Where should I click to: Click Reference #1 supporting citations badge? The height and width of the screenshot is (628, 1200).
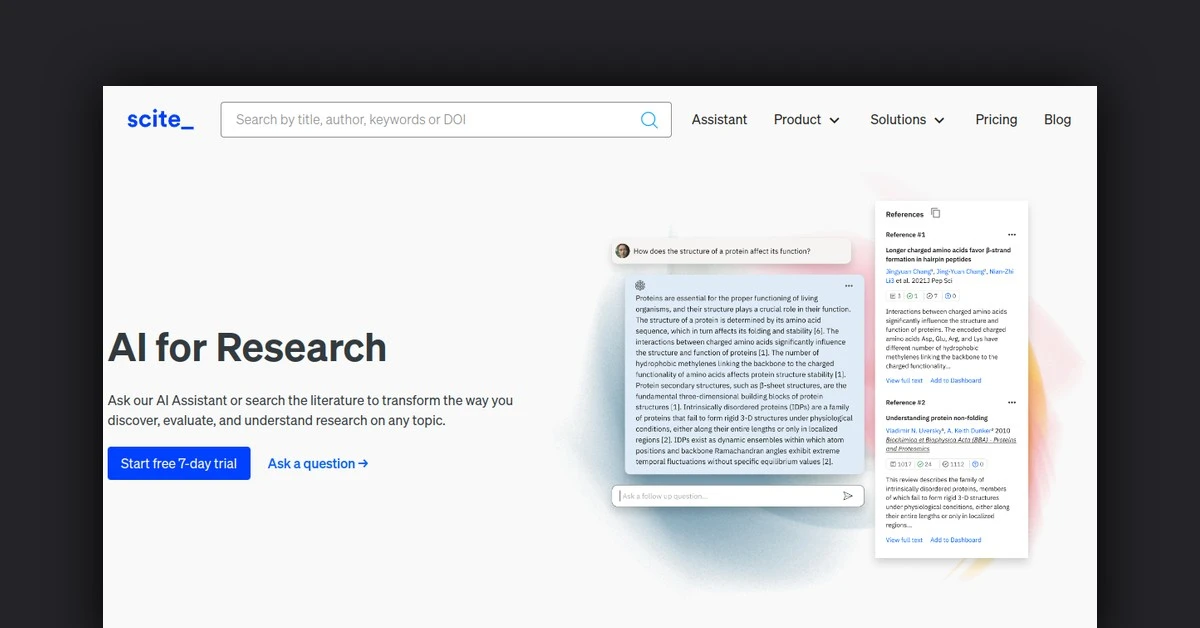[912, 296]
